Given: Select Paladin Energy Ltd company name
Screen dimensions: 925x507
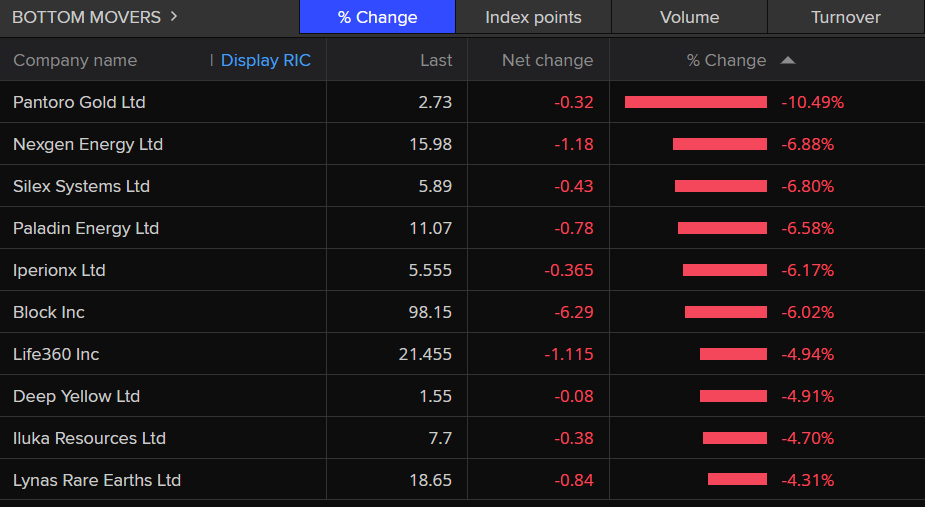Looking at the screenshot, I should pyautogui.click(x=86, y=228).
